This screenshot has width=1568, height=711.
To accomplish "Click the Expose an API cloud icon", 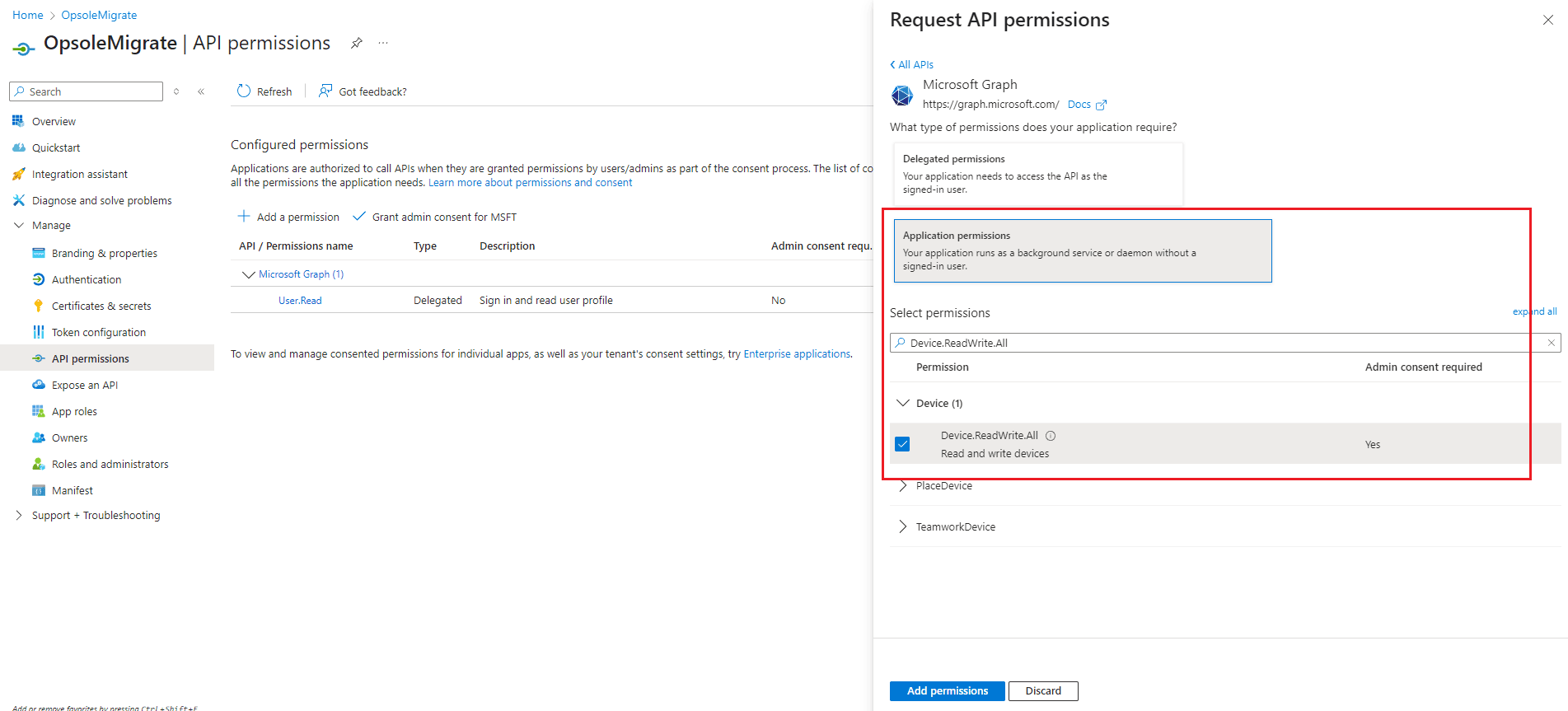I will (38, 385).
